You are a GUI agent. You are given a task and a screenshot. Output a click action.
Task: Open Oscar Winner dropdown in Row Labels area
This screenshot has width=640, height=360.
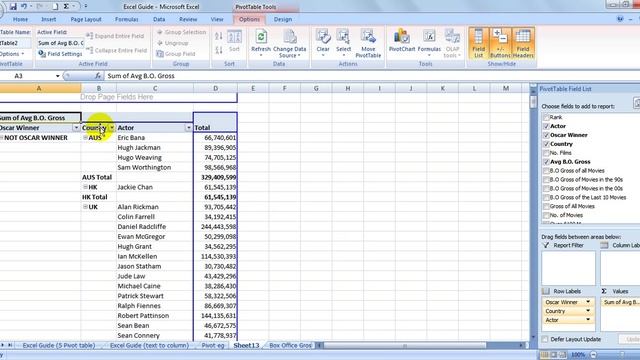588,302
